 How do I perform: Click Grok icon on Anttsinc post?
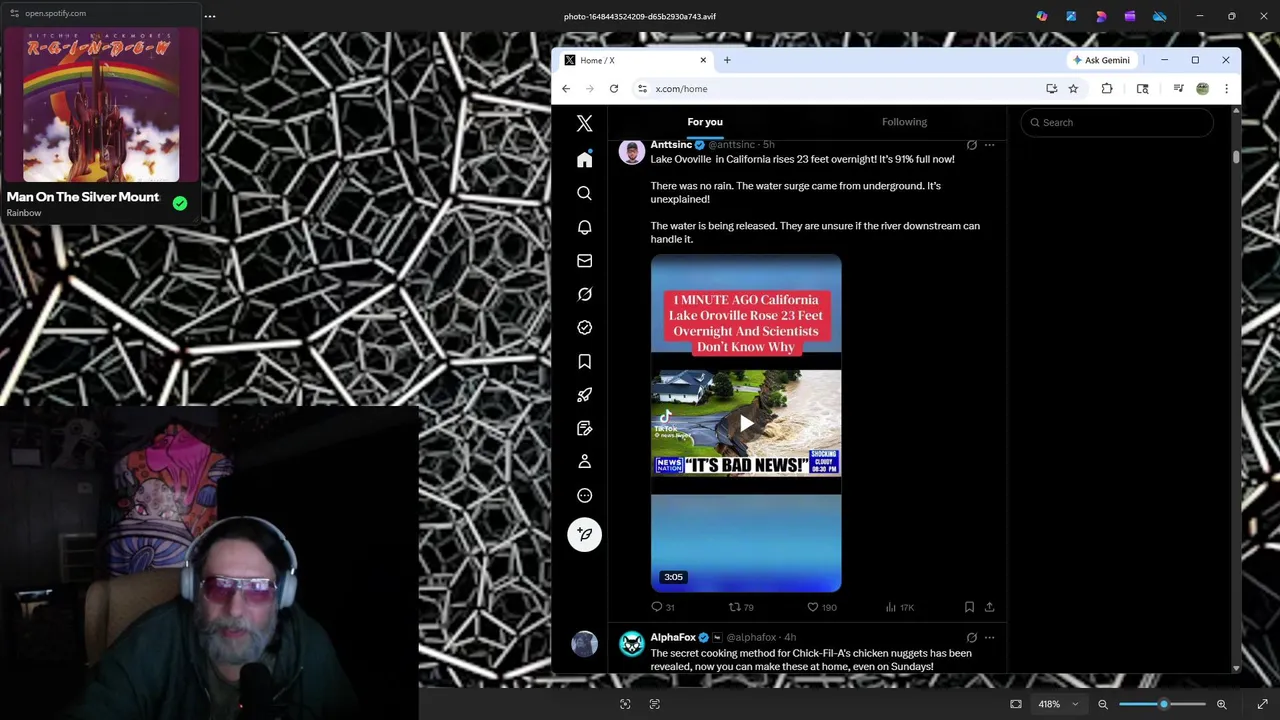(x=971, y=145)
